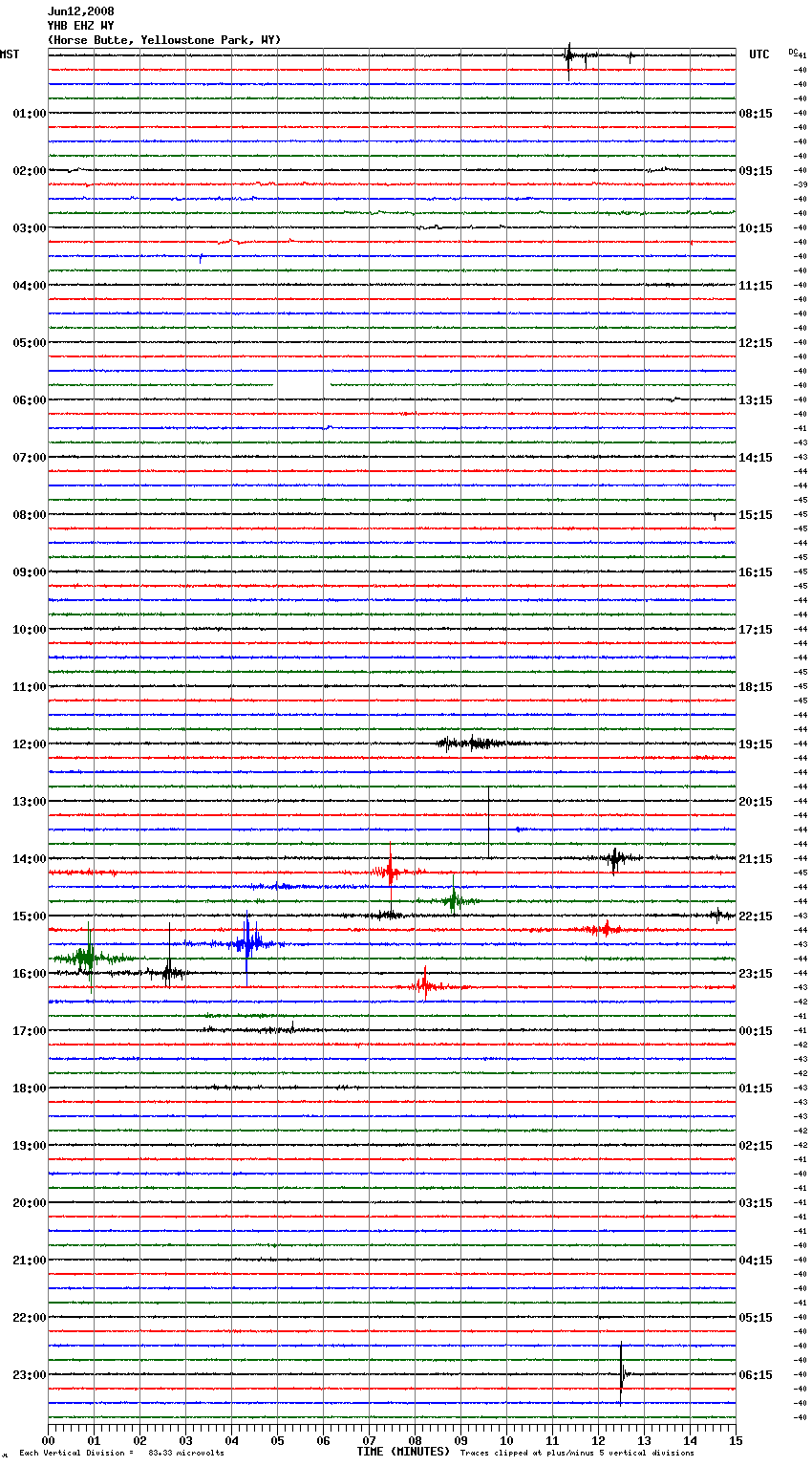This screenshot has width=812, height=1466.
Task: Select the black wave burst on the 12:00 trace
Action: (475, 744)
